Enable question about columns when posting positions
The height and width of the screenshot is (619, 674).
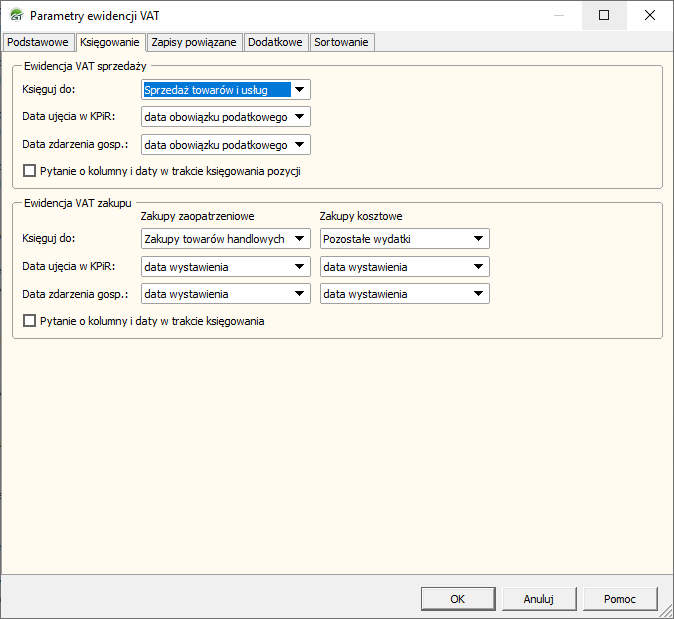29,171
